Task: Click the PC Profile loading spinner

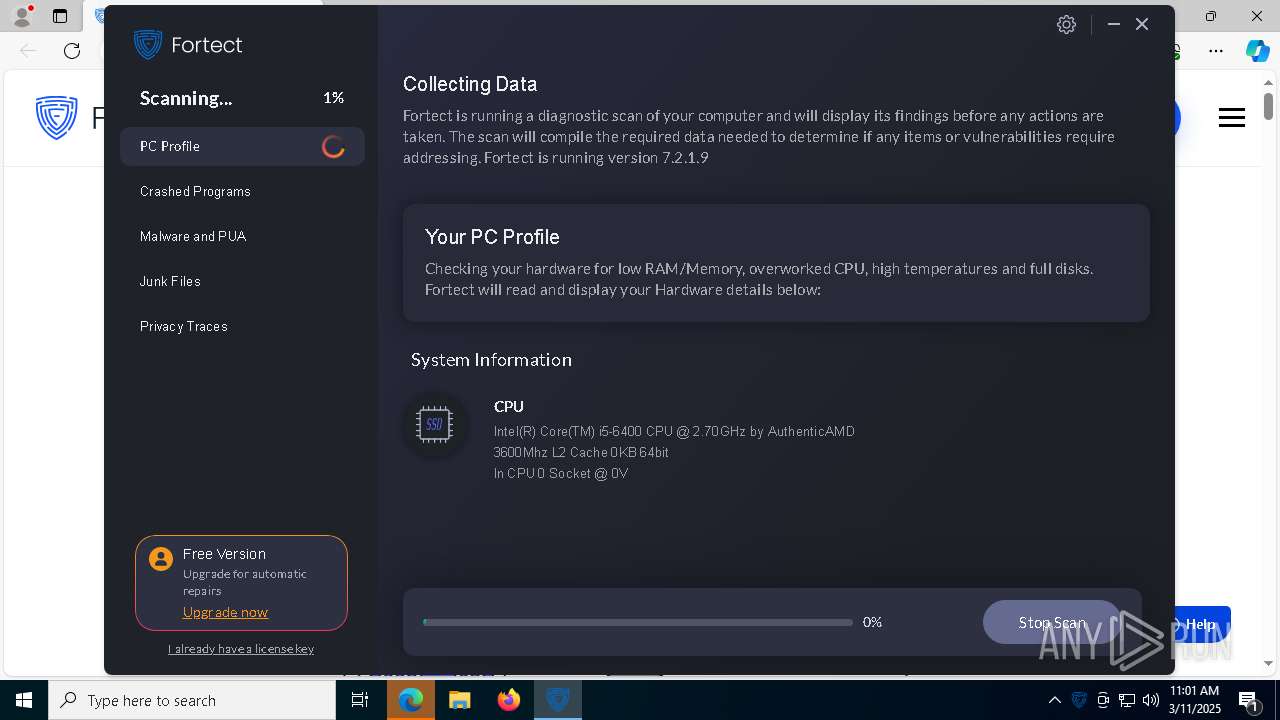Action: [333, 147]
